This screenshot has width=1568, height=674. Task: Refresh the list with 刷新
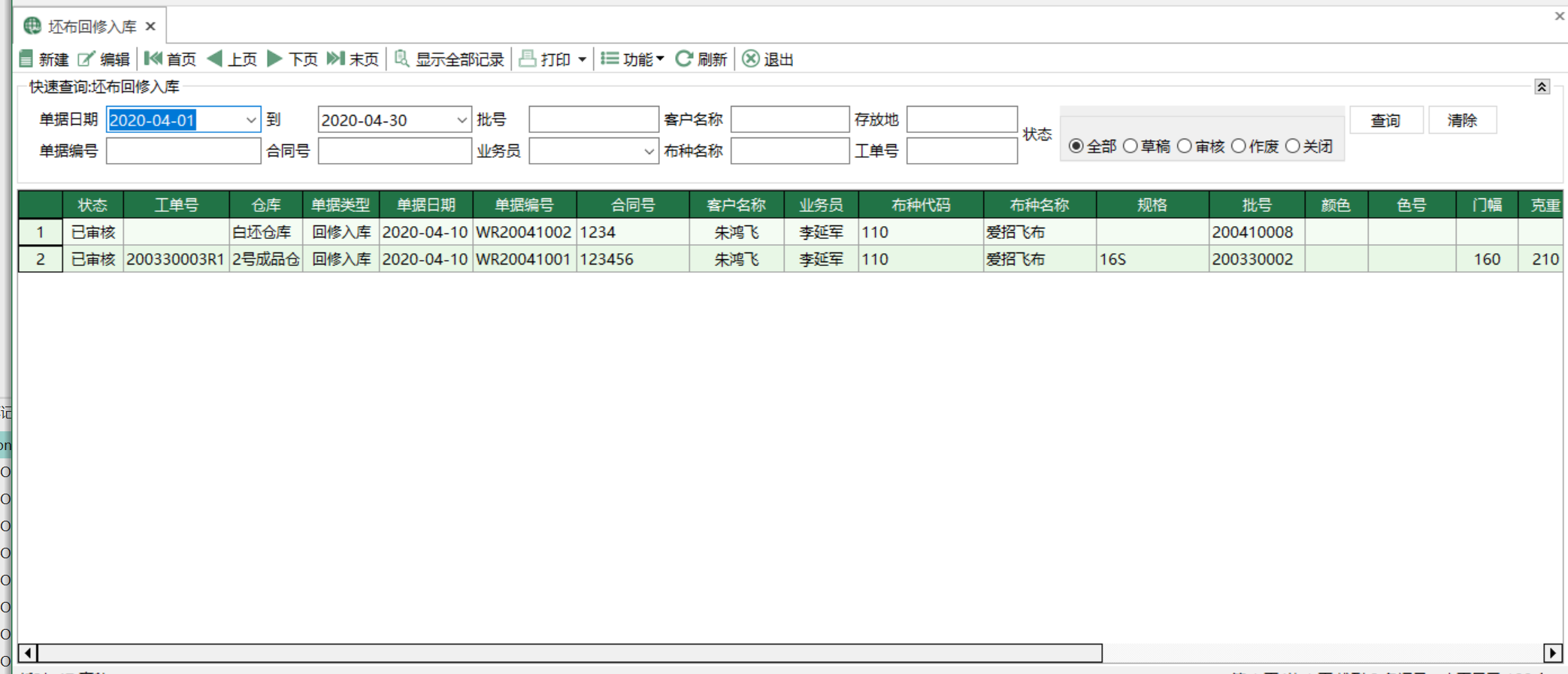pyautogui.click(x=701, y=59)
